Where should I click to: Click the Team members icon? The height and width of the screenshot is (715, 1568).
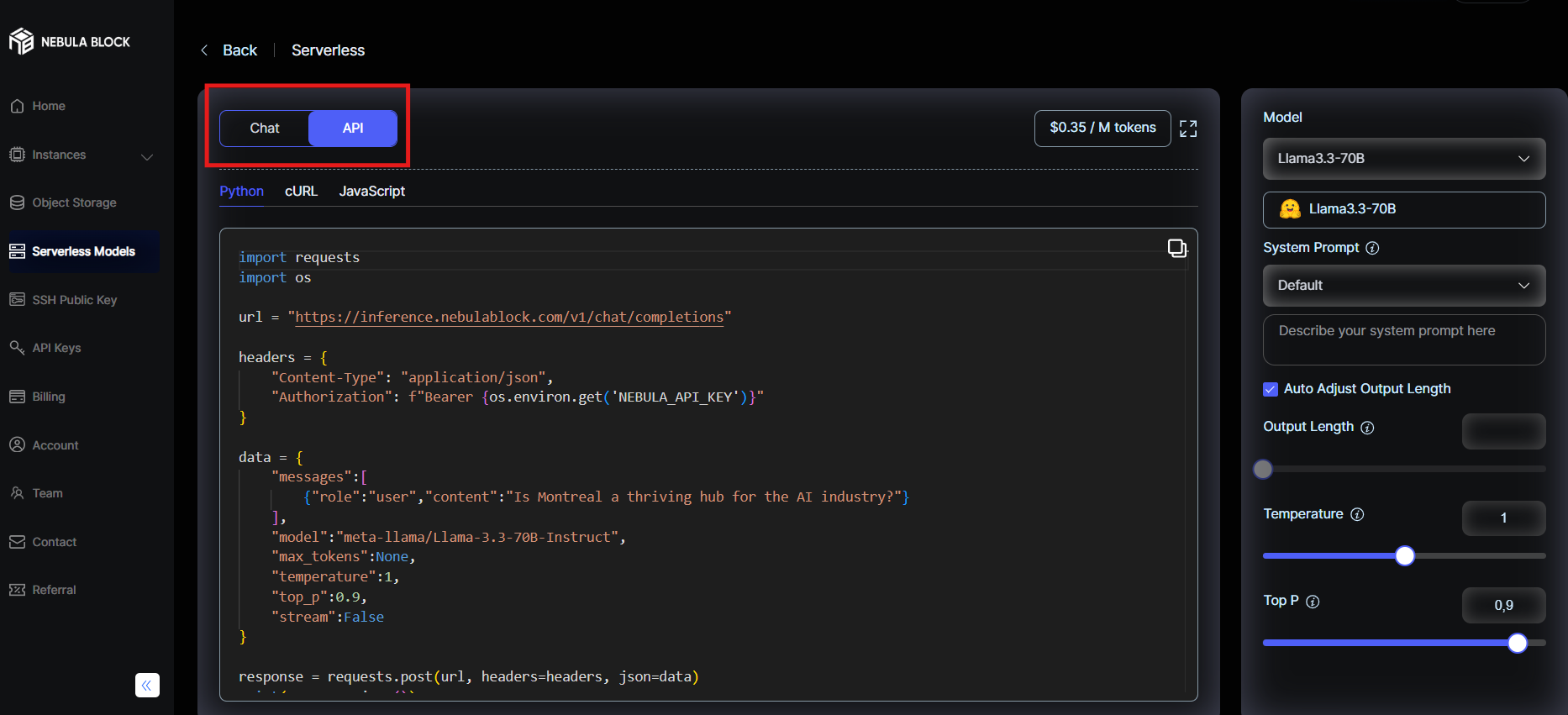point(17,493)
